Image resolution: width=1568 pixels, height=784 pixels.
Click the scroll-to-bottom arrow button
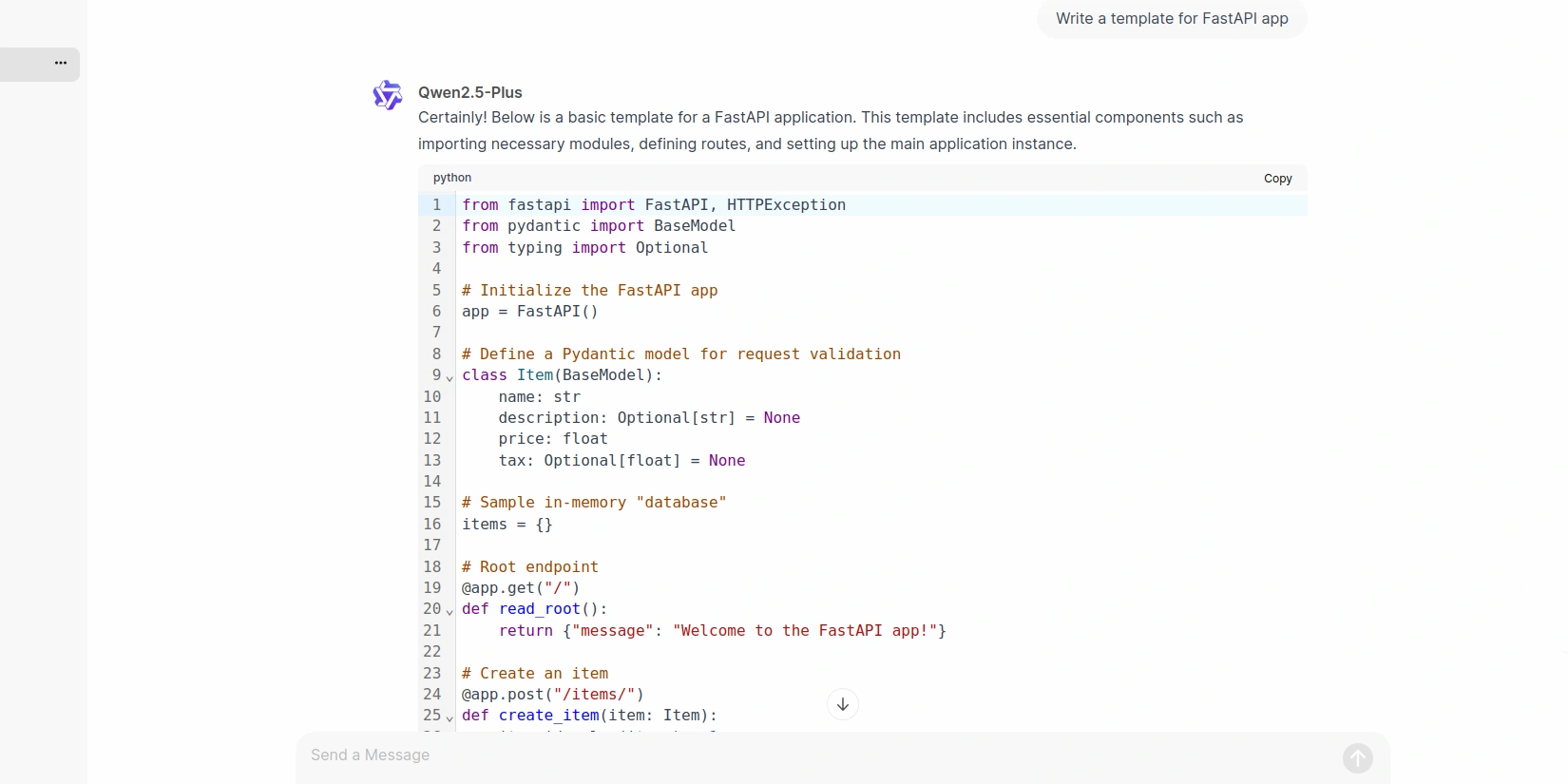pyautogui.click(x=842, y=704)
